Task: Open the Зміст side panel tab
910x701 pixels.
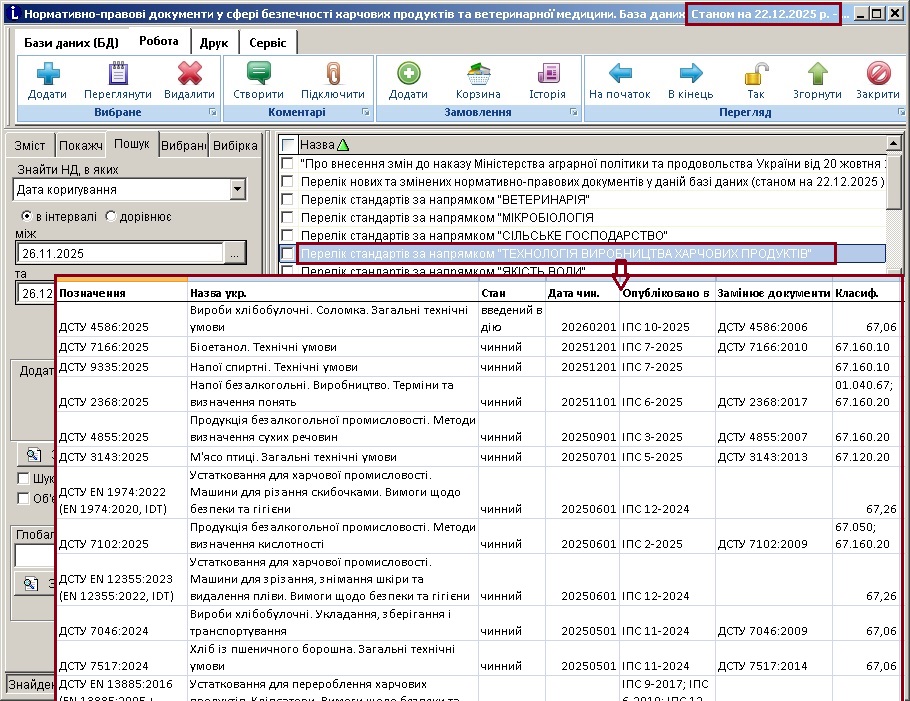Action: [x=30, y=145]
